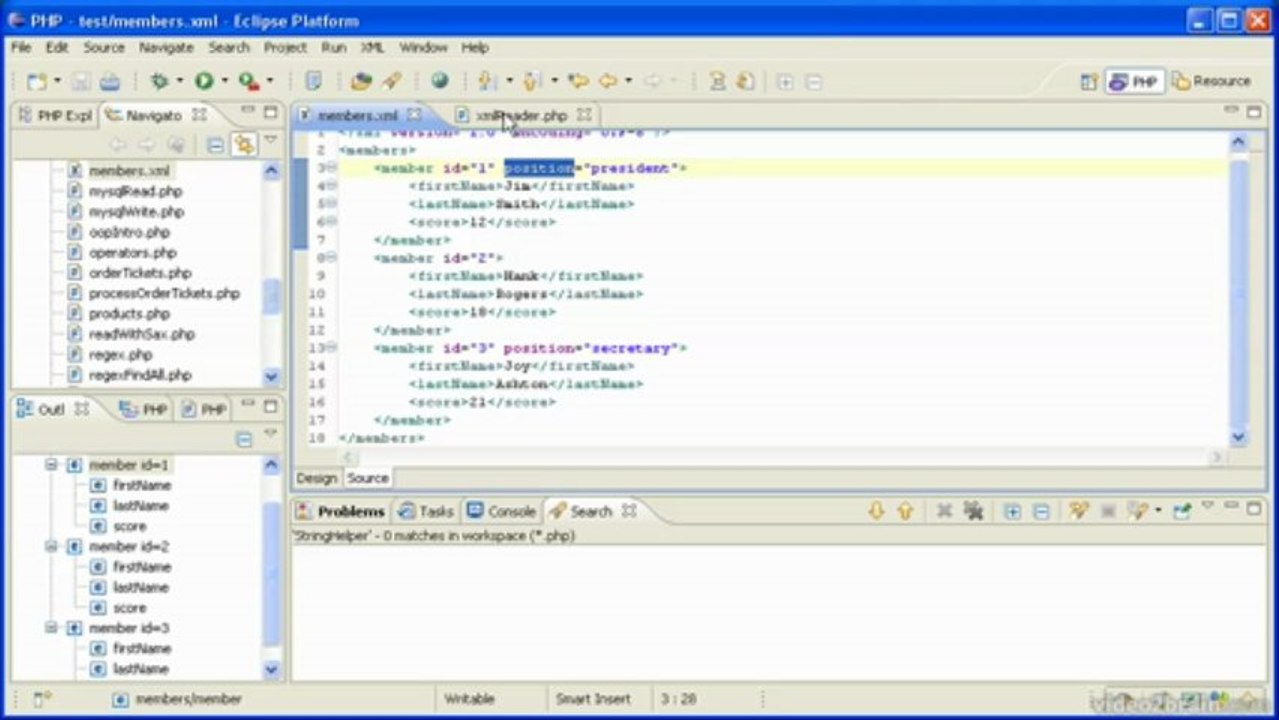Click the Open Type document icon

pyautogui.click(x=313, y=81)
